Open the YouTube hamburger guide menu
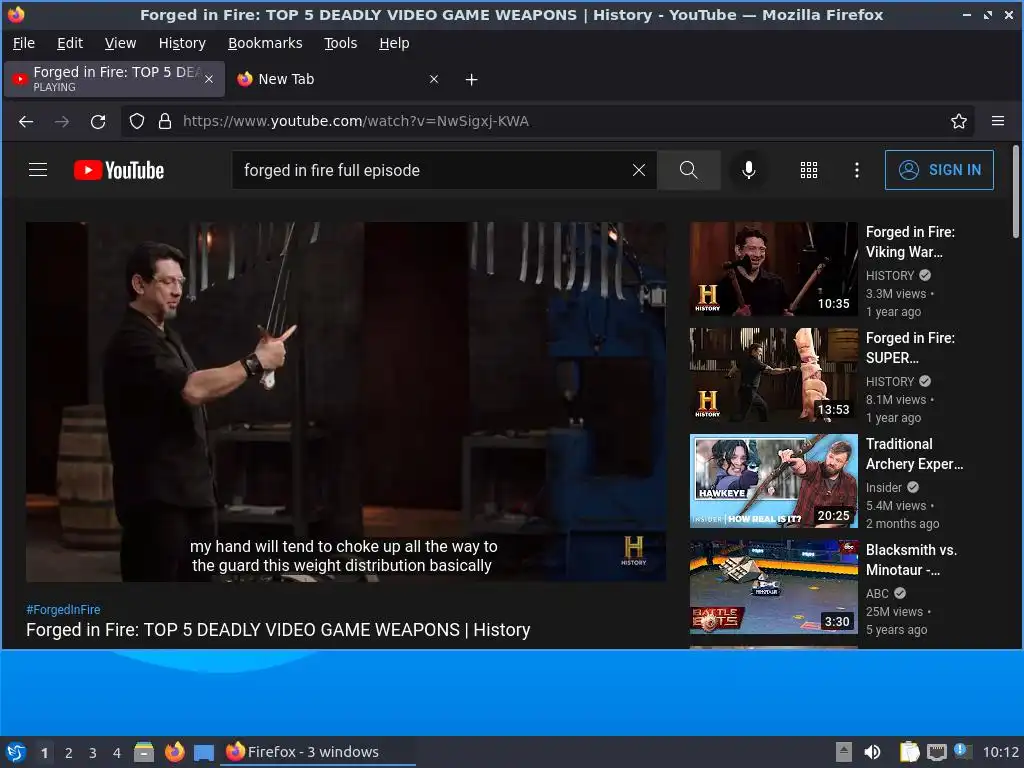Image resolution: width=1024 pixels, height=768 pixels. tap(38, 170)
